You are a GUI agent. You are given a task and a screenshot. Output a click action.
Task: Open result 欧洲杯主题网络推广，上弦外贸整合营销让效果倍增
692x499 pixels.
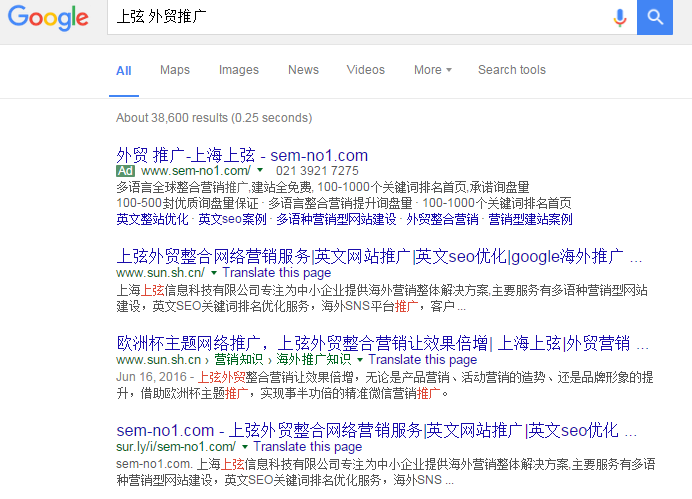coord(382,343)
